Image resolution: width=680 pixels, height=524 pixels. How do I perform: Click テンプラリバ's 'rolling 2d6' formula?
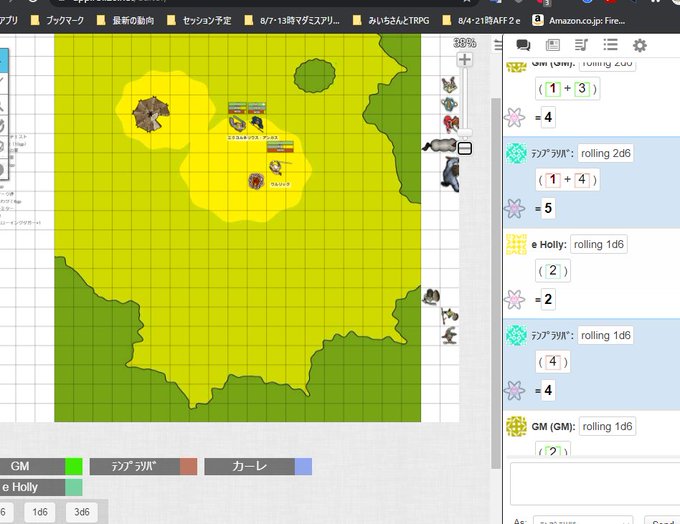pos(605,153)
